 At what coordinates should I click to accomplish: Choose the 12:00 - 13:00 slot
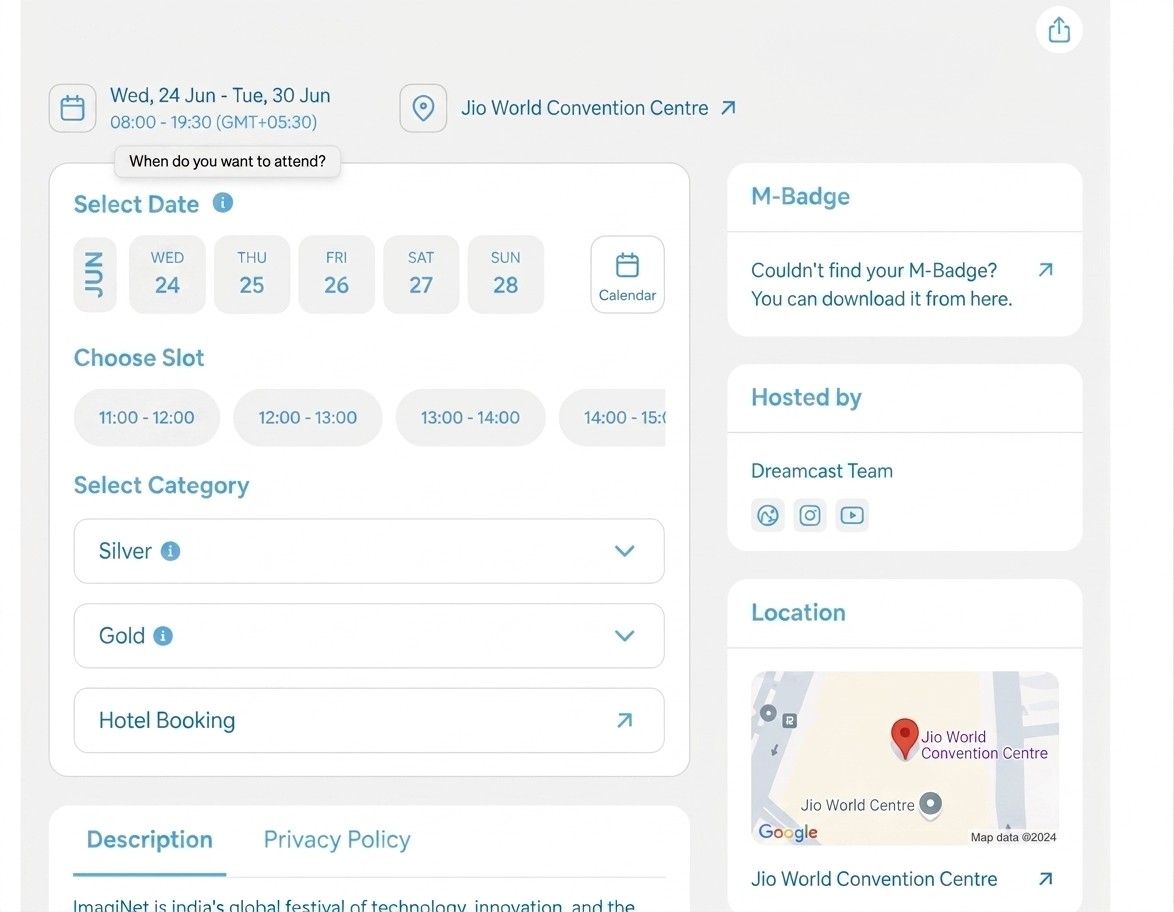tap(308, 418)
